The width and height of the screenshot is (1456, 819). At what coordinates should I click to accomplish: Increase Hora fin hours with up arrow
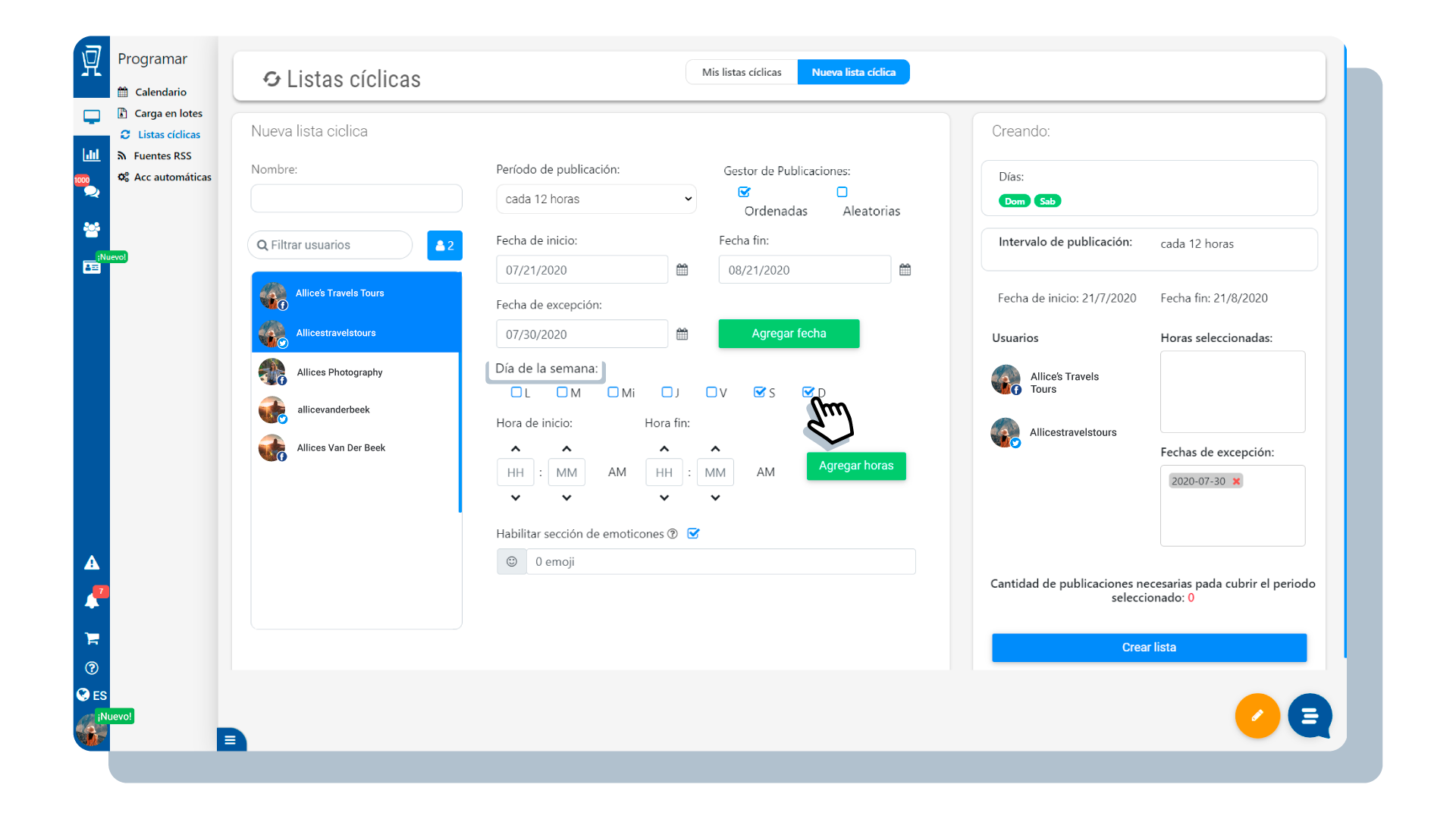click(664, 449)
